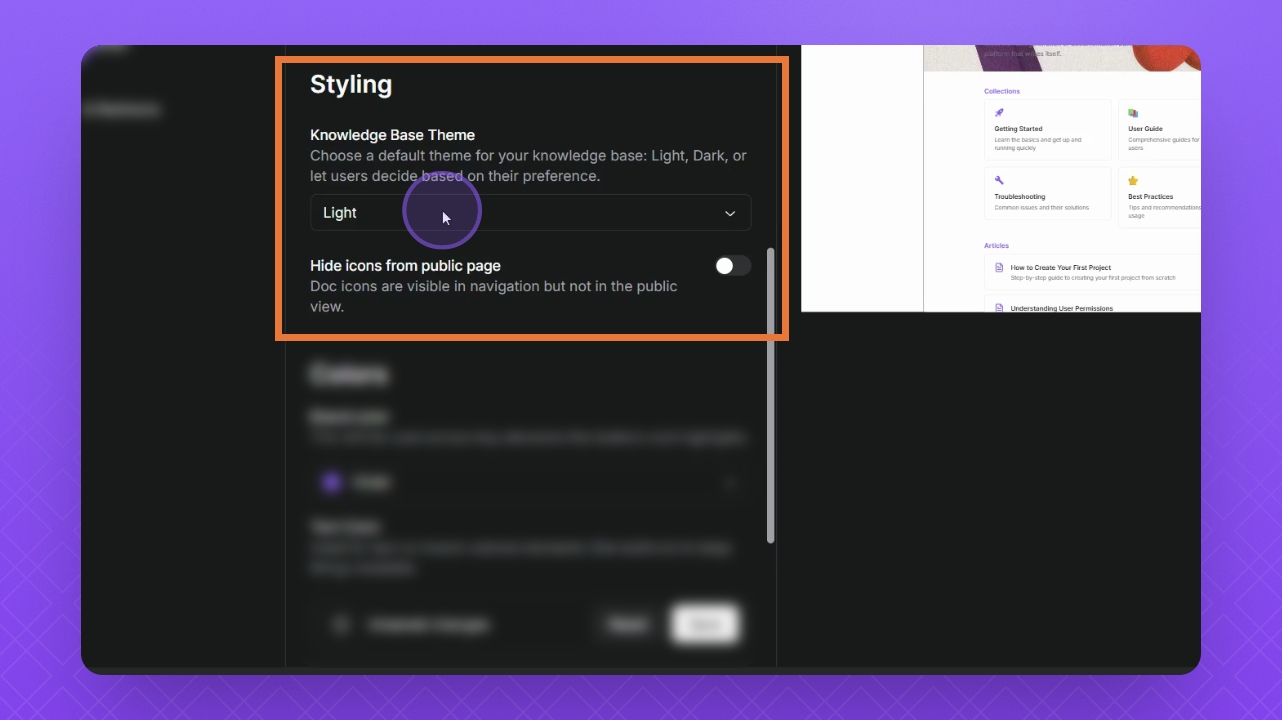Click the books icon on User Guide
The width and height of the screenshot is (1282, 720).
[x=1133, y=113]
